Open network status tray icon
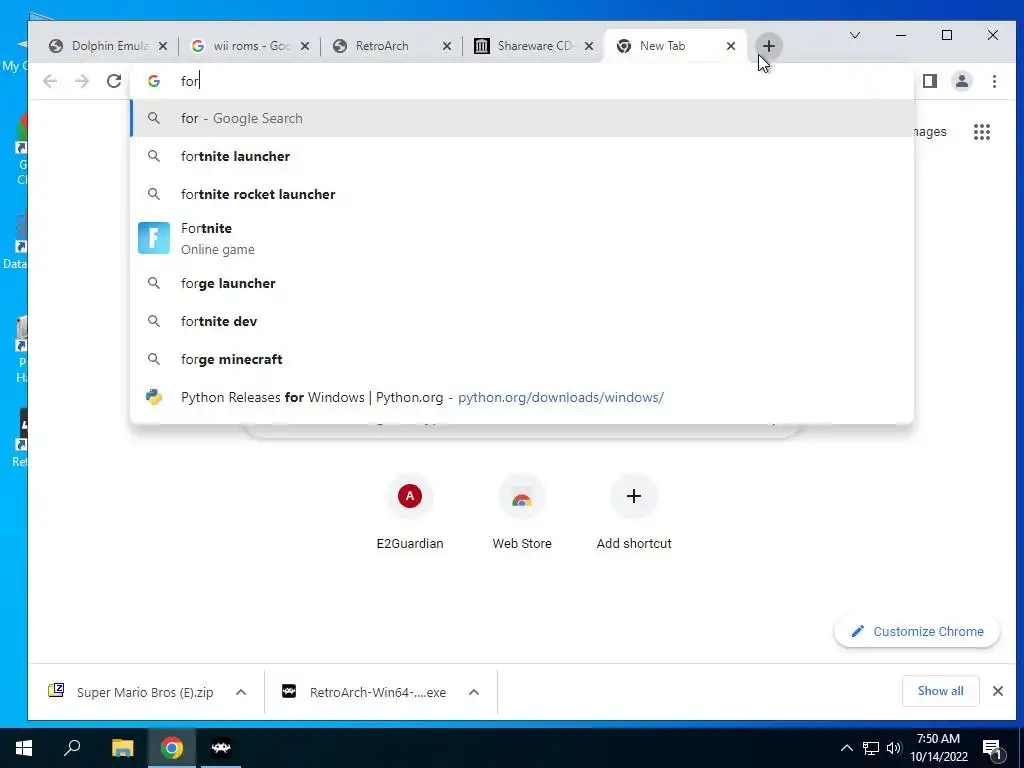 click(871, 748)
